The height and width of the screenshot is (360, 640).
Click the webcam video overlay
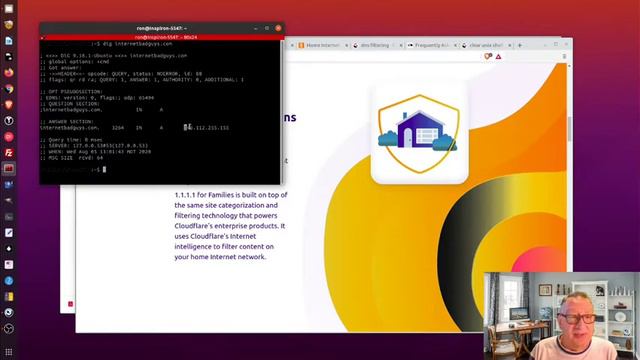click(562, 316)
